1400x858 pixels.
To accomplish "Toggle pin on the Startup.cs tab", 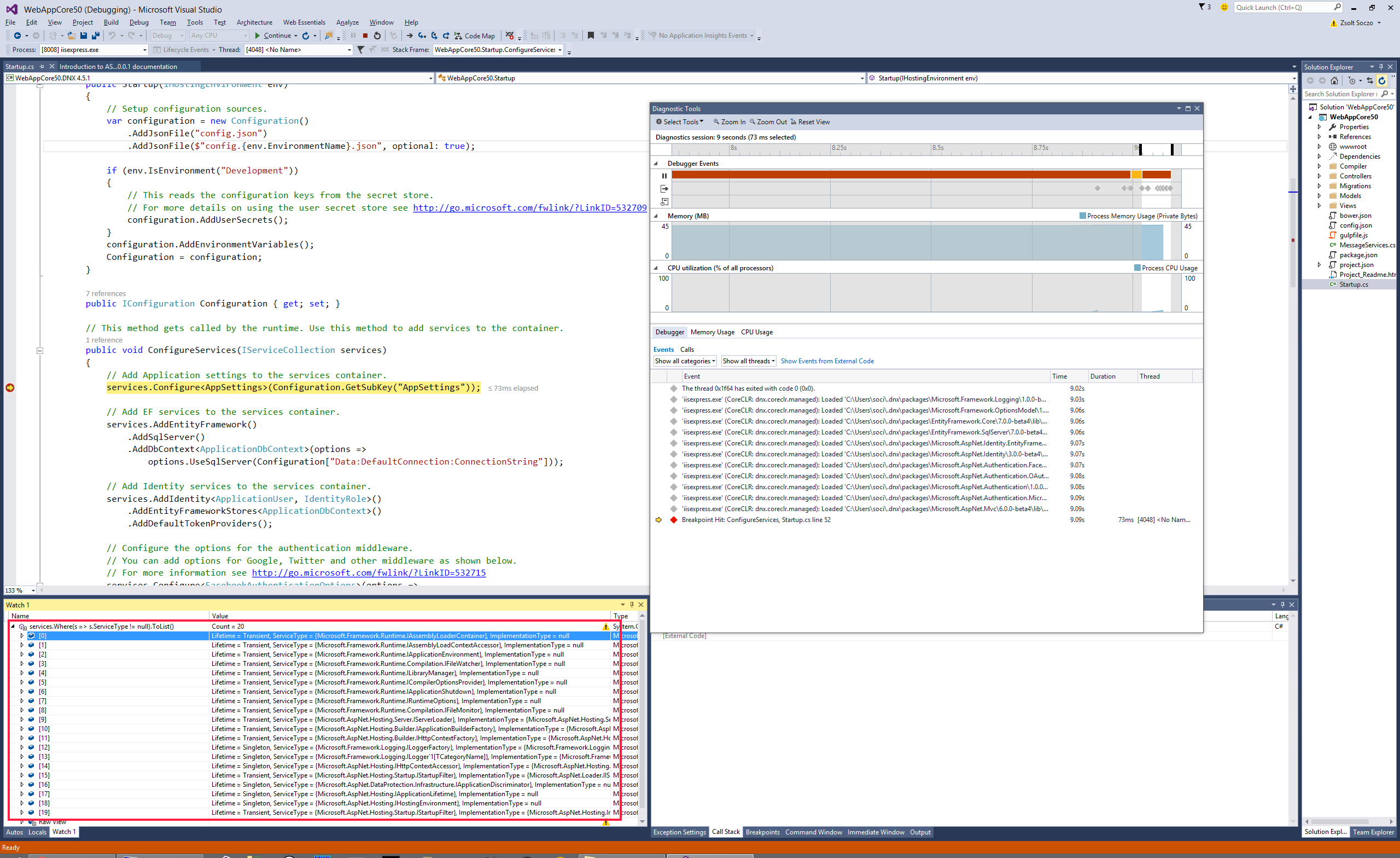I will tap(42, 67).
